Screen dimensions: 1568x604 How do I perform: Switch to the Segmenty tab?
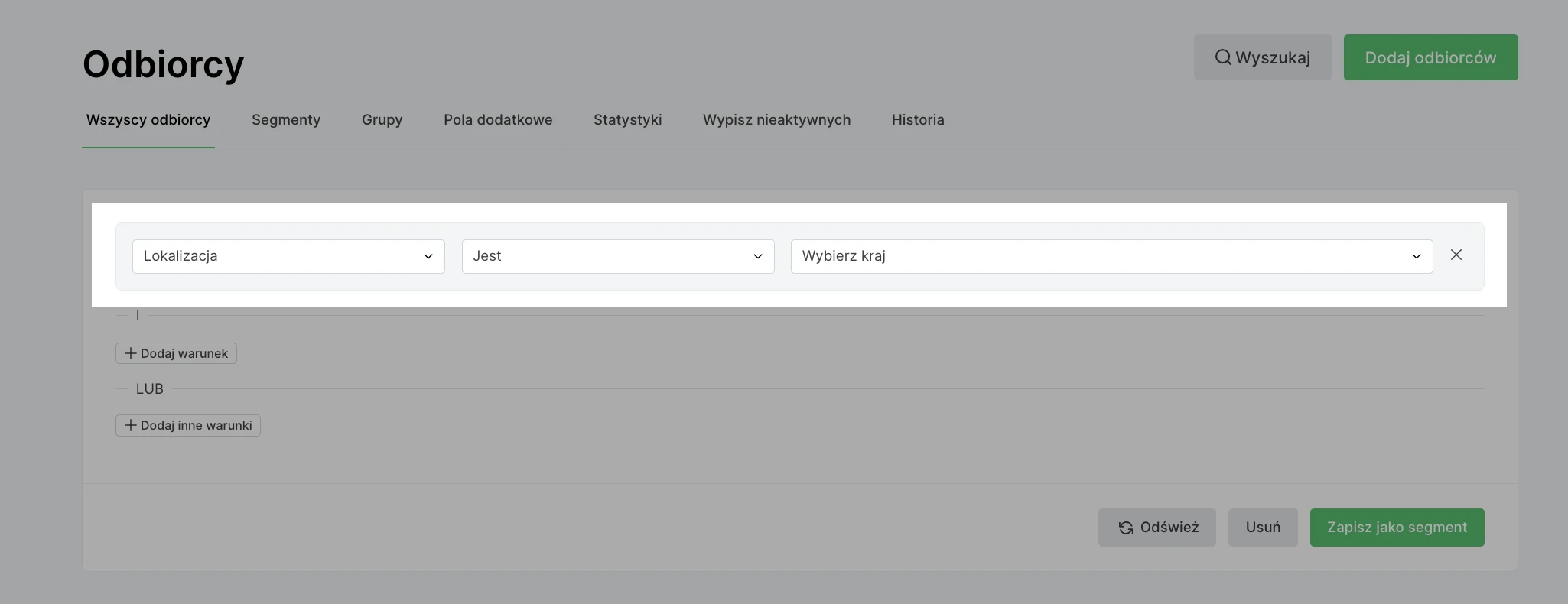286,120
